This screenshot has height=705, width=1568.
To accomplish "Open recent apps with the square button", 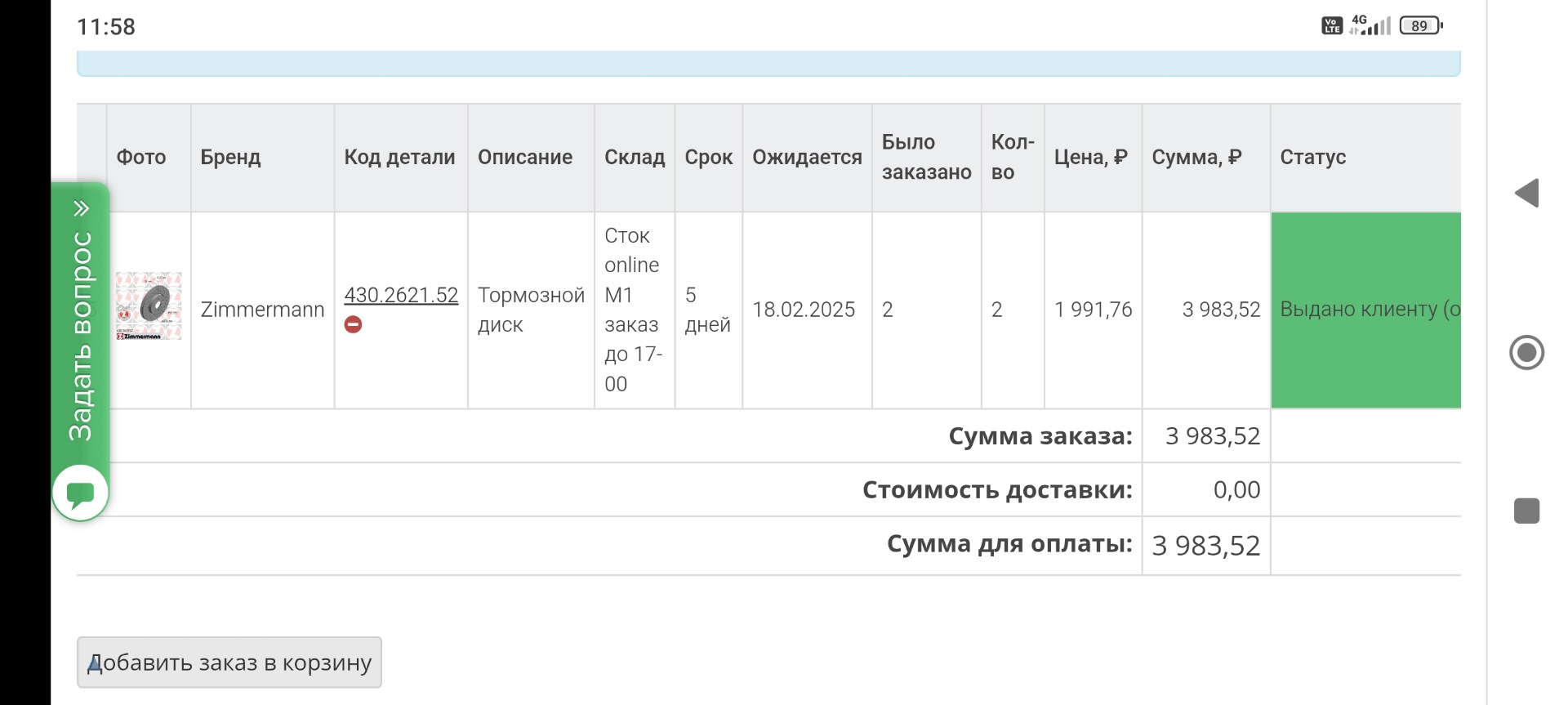I will point(1526,511).
